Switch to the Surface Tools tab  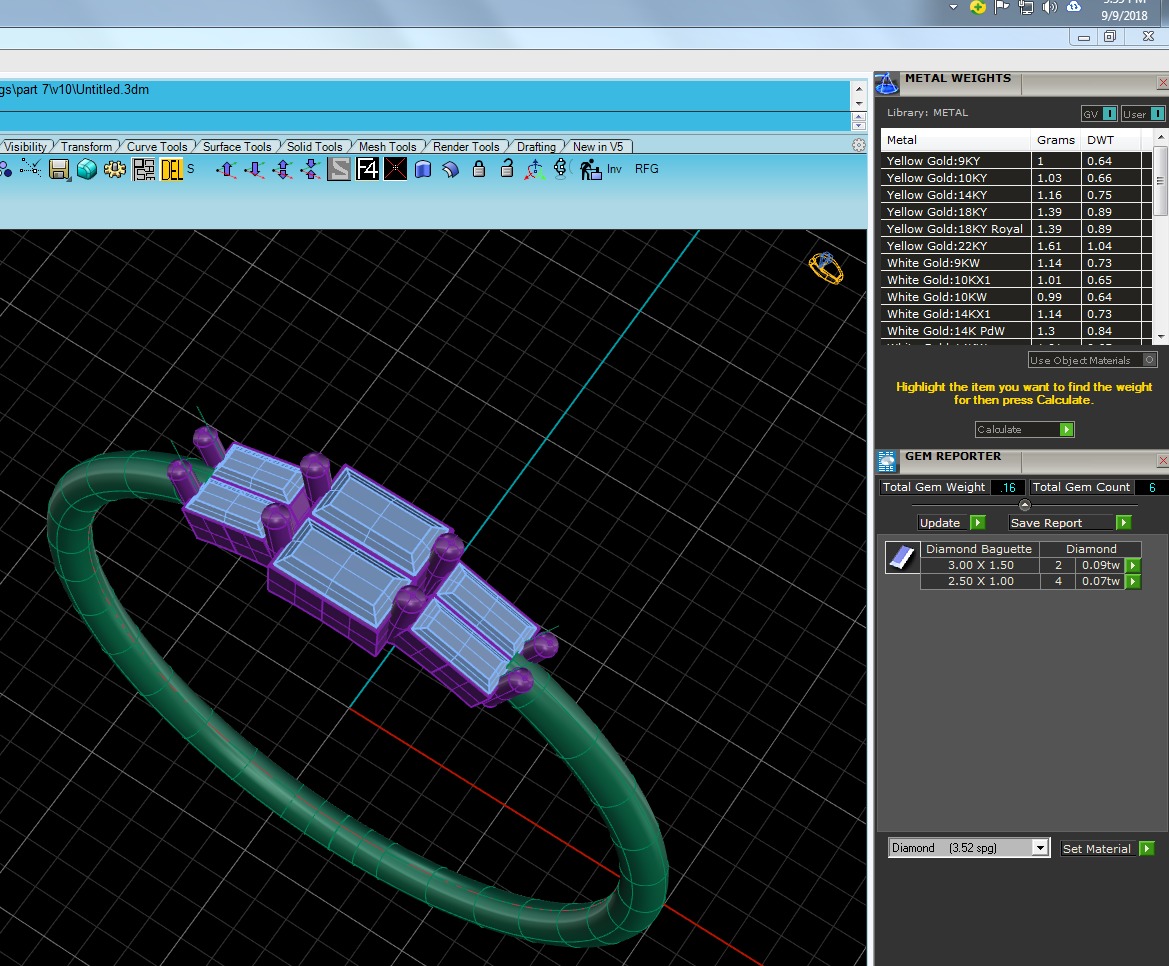(x=237, y=147)
